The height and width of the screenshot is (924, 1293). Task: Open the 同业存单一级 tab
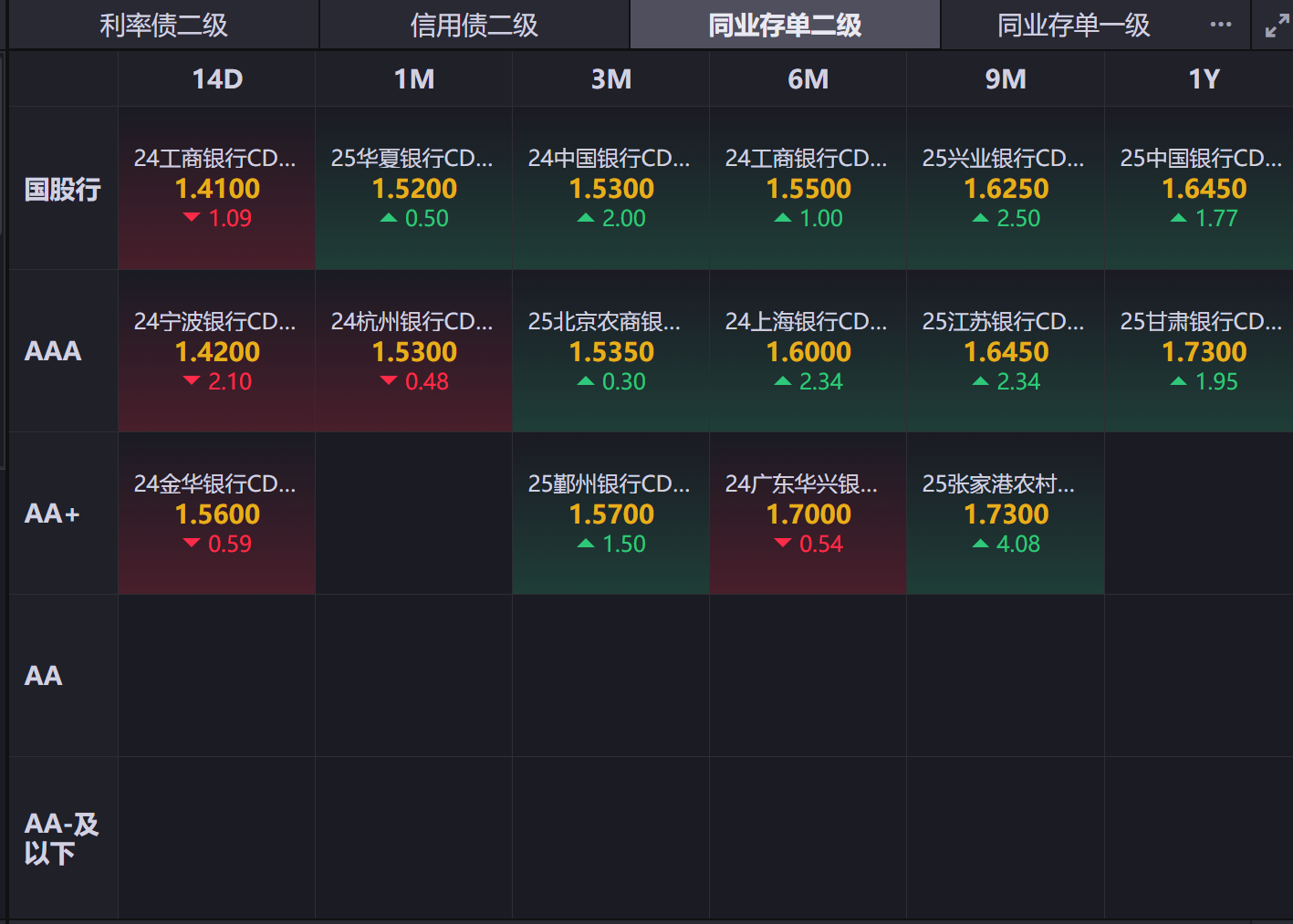coord(1073,25)
